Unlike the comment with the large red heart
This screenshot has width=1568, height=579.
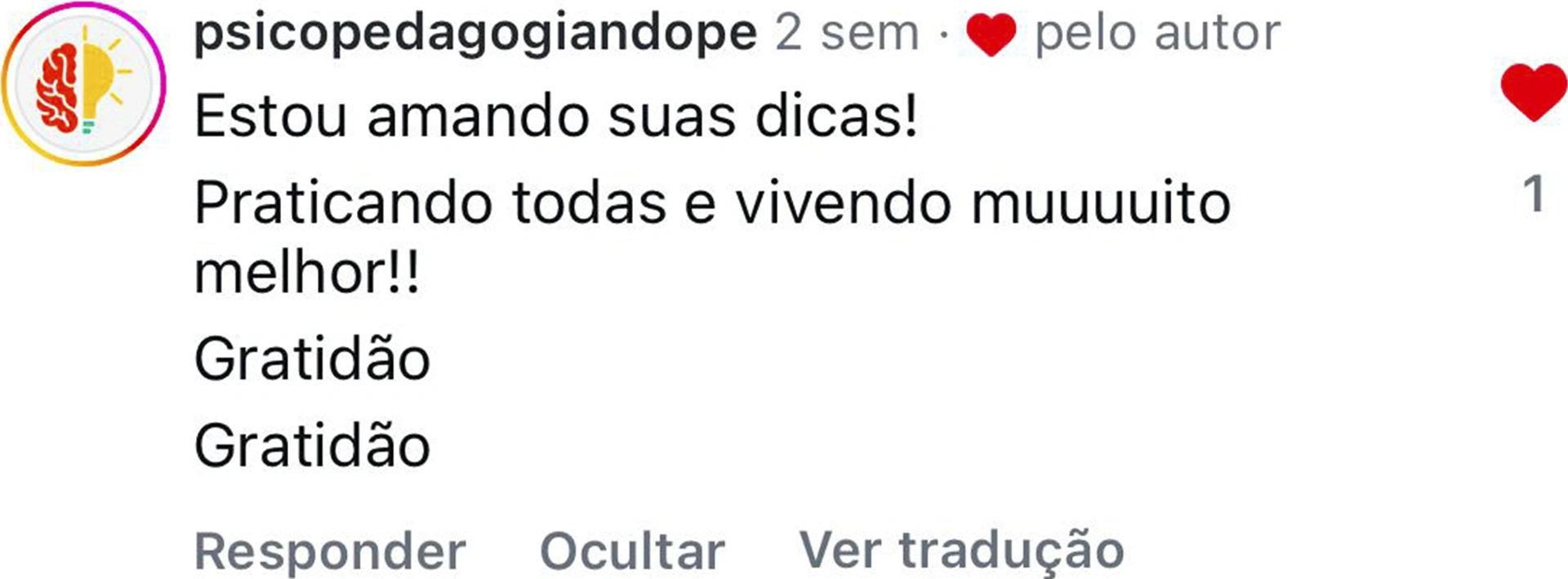pos(1534,91)
